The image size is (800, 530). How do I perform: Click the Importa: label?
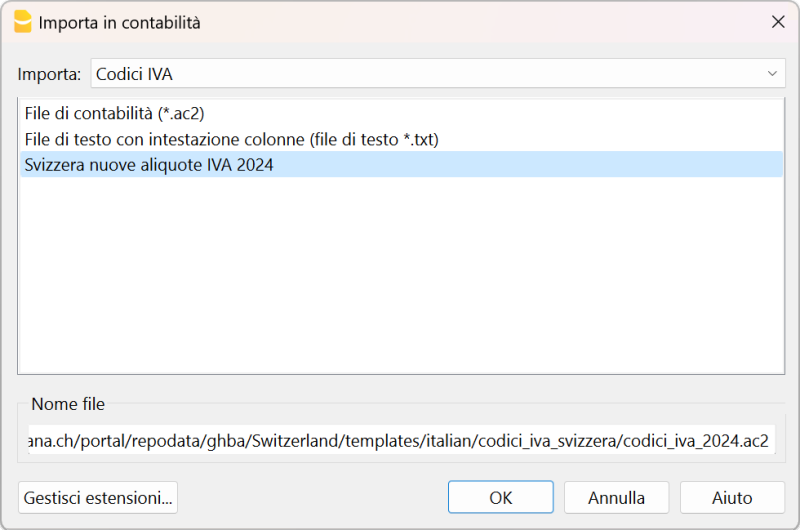coord(49,74)
